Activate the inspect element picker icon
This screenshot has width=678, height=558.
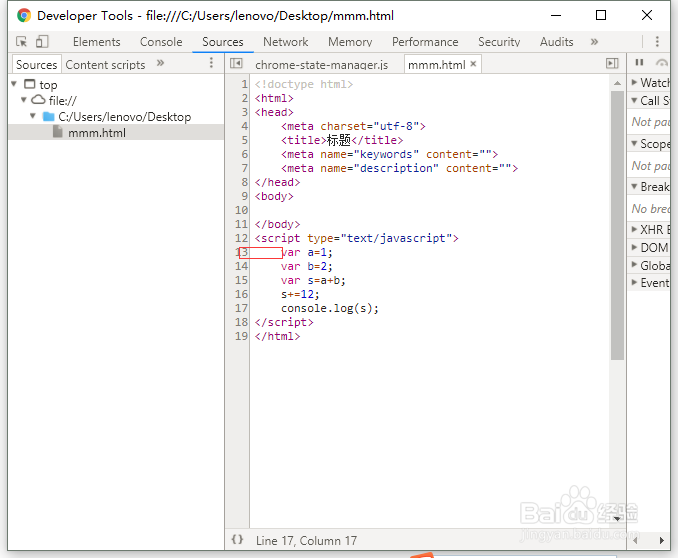(21, 42)
